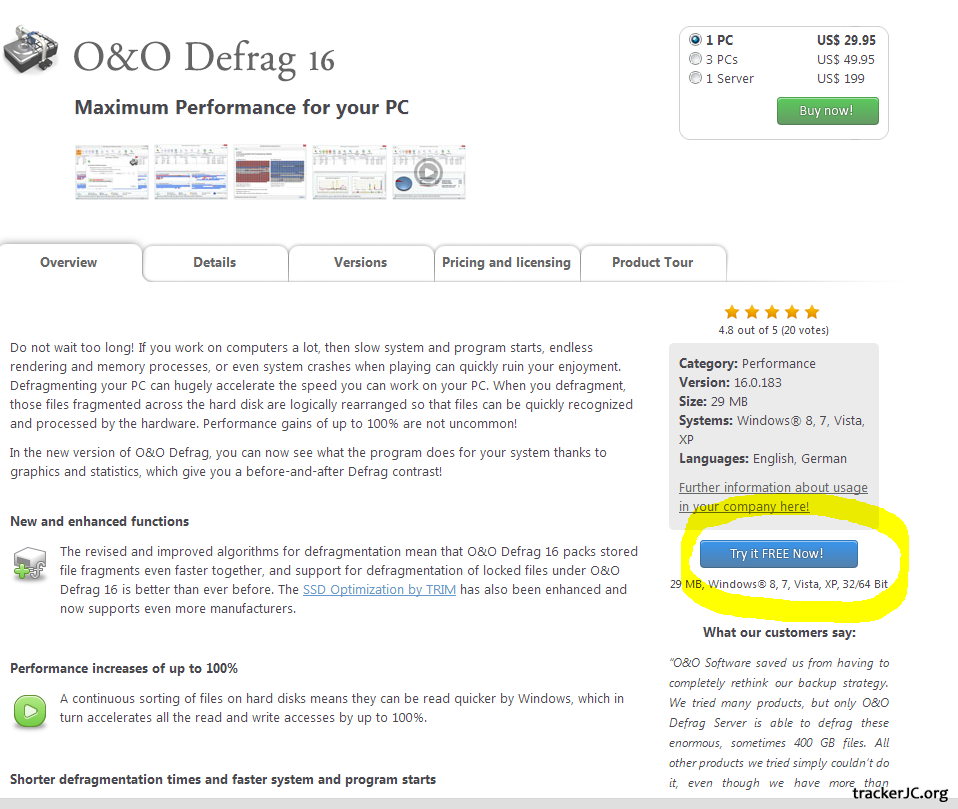This screenshot has height=809, width=958.
Task: Open the Pricing and licensing tab
Action: click(506, 263)
